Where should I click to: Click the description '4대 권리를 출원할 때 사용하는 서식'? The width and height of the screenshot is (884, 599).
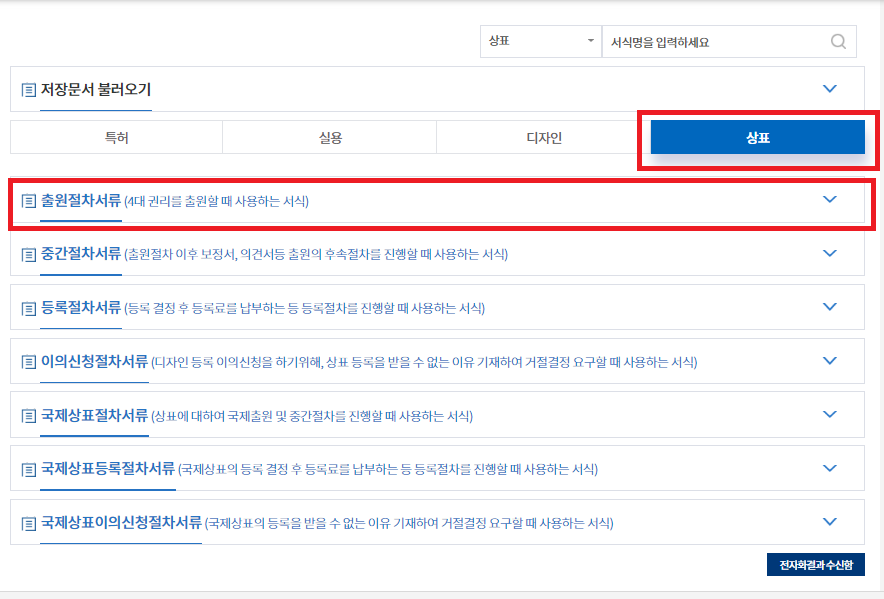[x=216, y=201]
